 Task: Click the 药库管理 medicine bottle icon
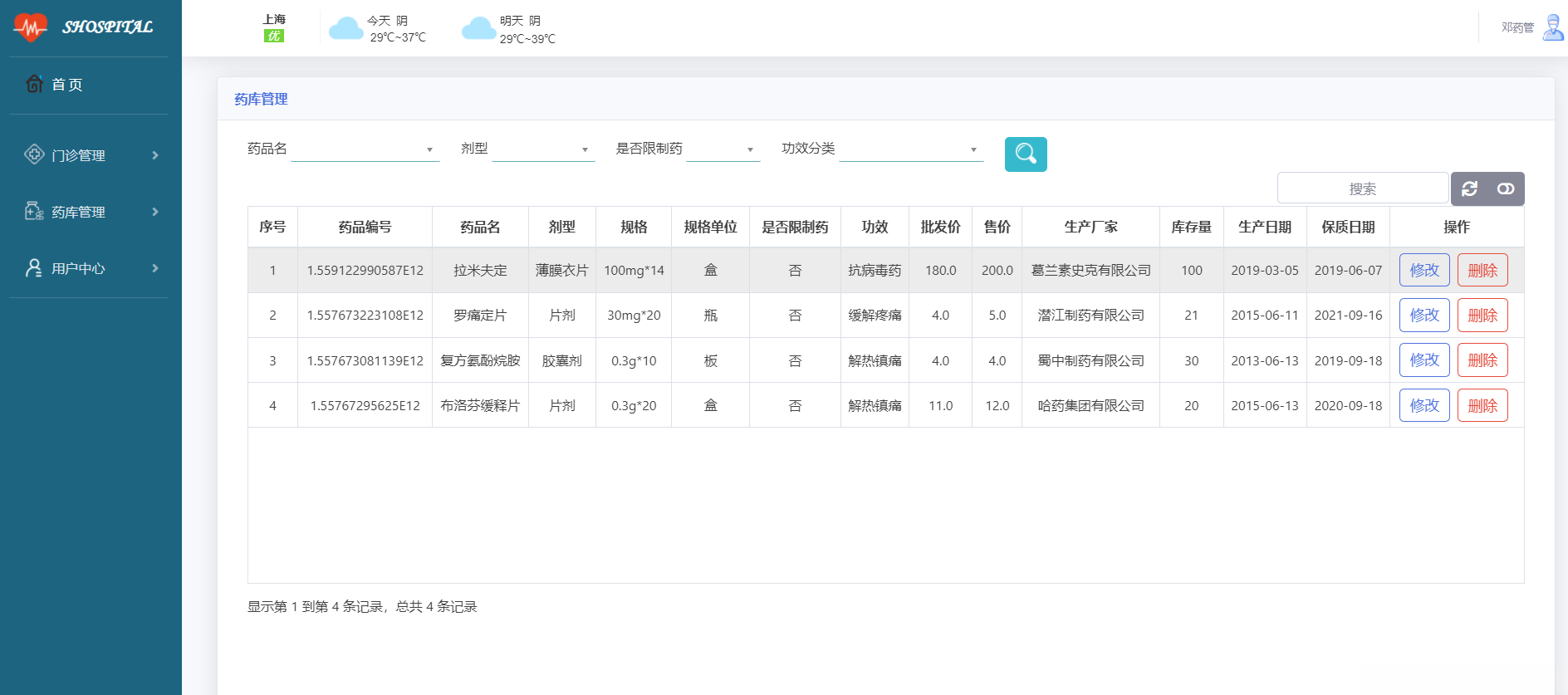click(34, 211)
